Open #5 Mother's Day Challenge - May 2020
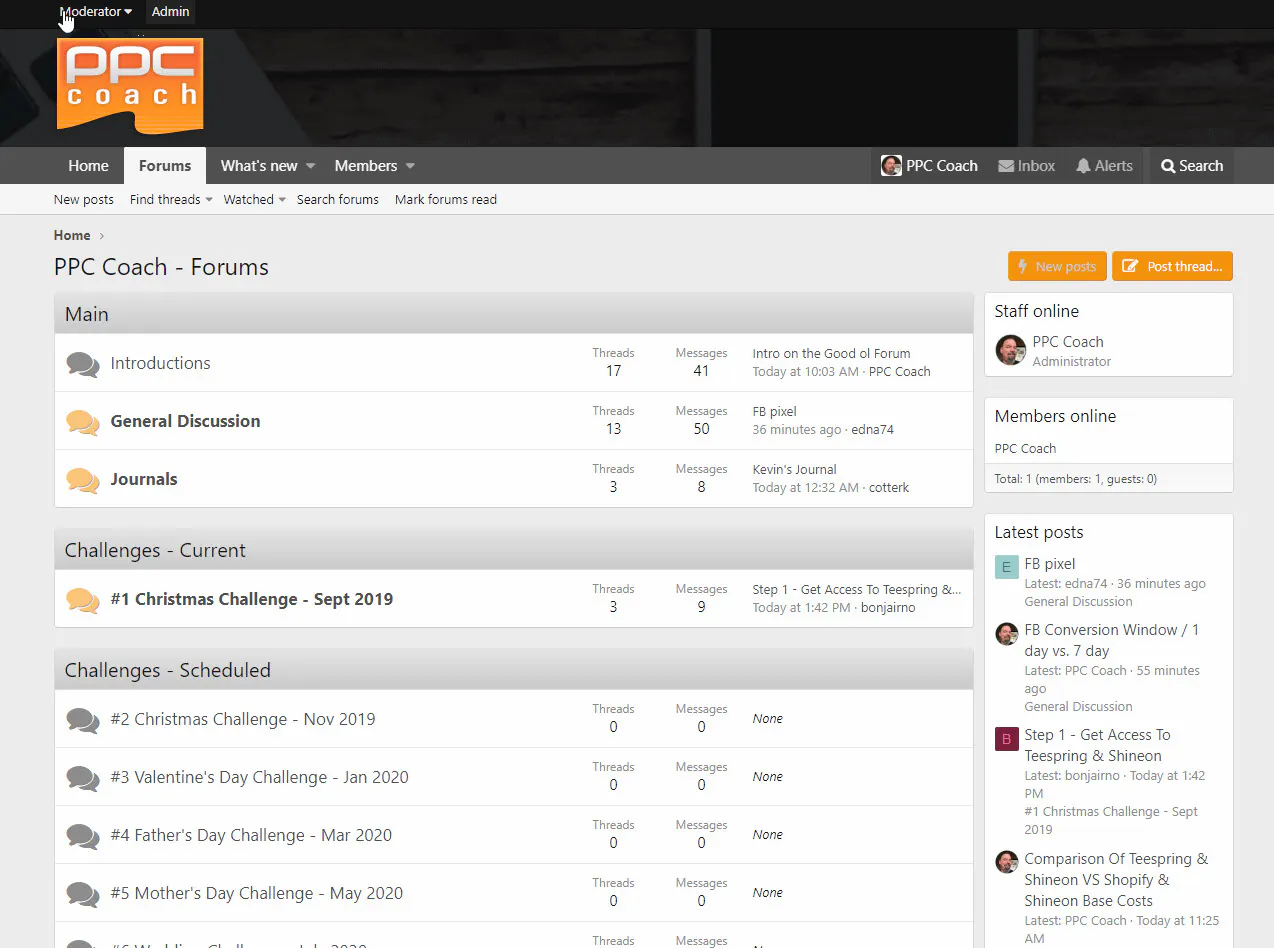This screenshot has height=948, width=1274. (x=257, y=893)
